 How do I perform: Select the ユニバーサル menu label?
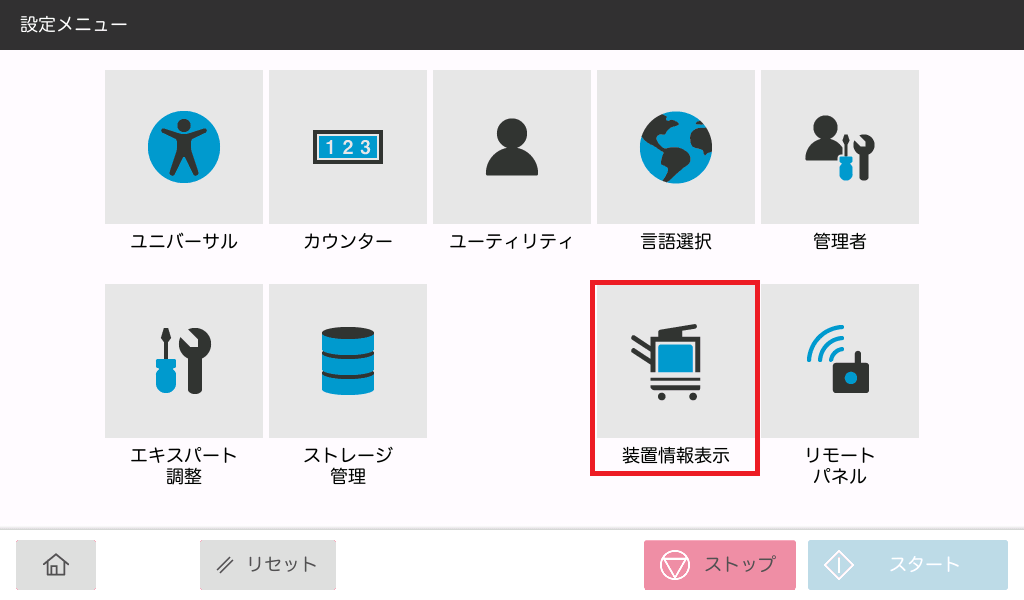(184, 241)
